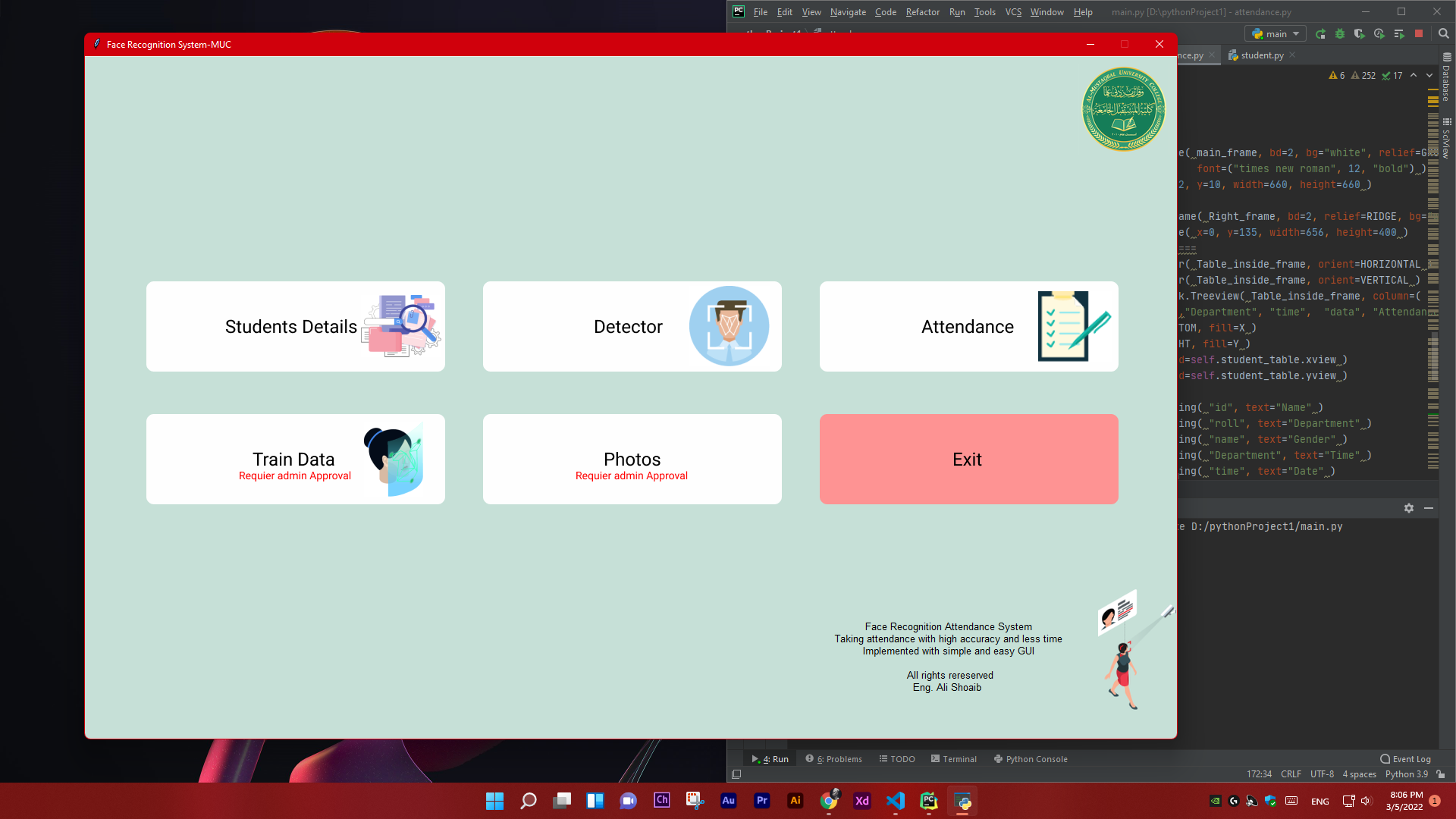Open the UTF-8 encoding selector
Image resolution: width=1456 pixels, height=819 pixels.
pos(1321,774)
